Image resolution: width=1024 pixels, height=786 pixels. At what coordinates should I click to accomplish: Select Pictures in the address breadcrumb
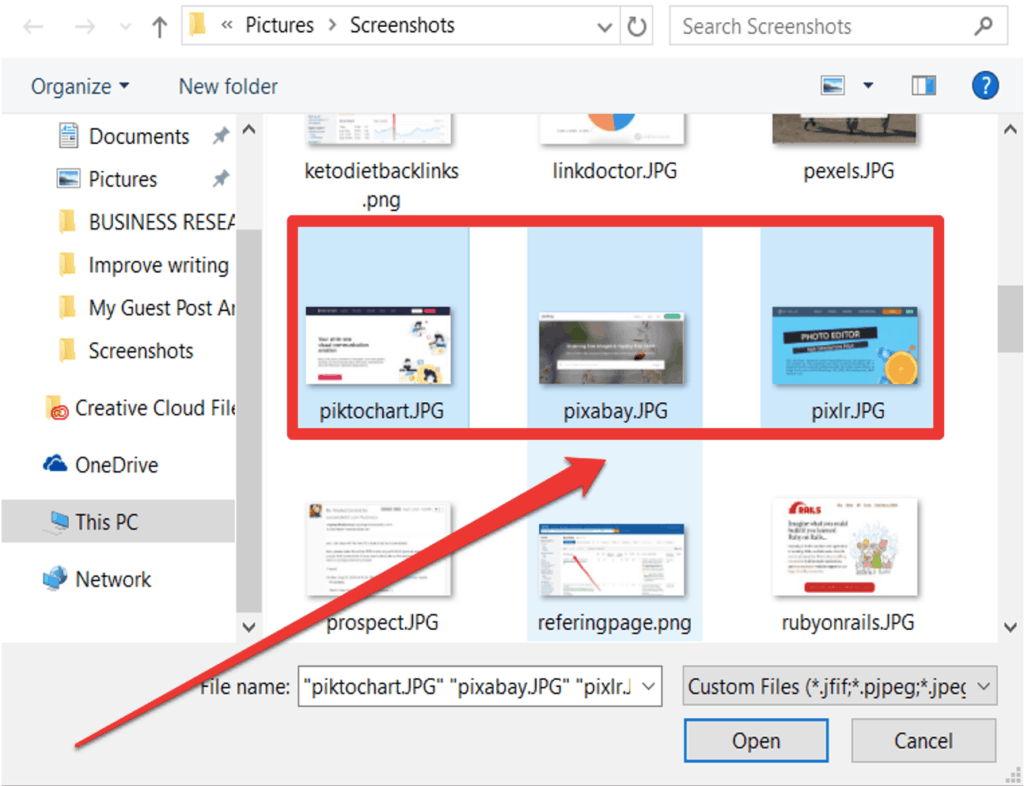280,25
